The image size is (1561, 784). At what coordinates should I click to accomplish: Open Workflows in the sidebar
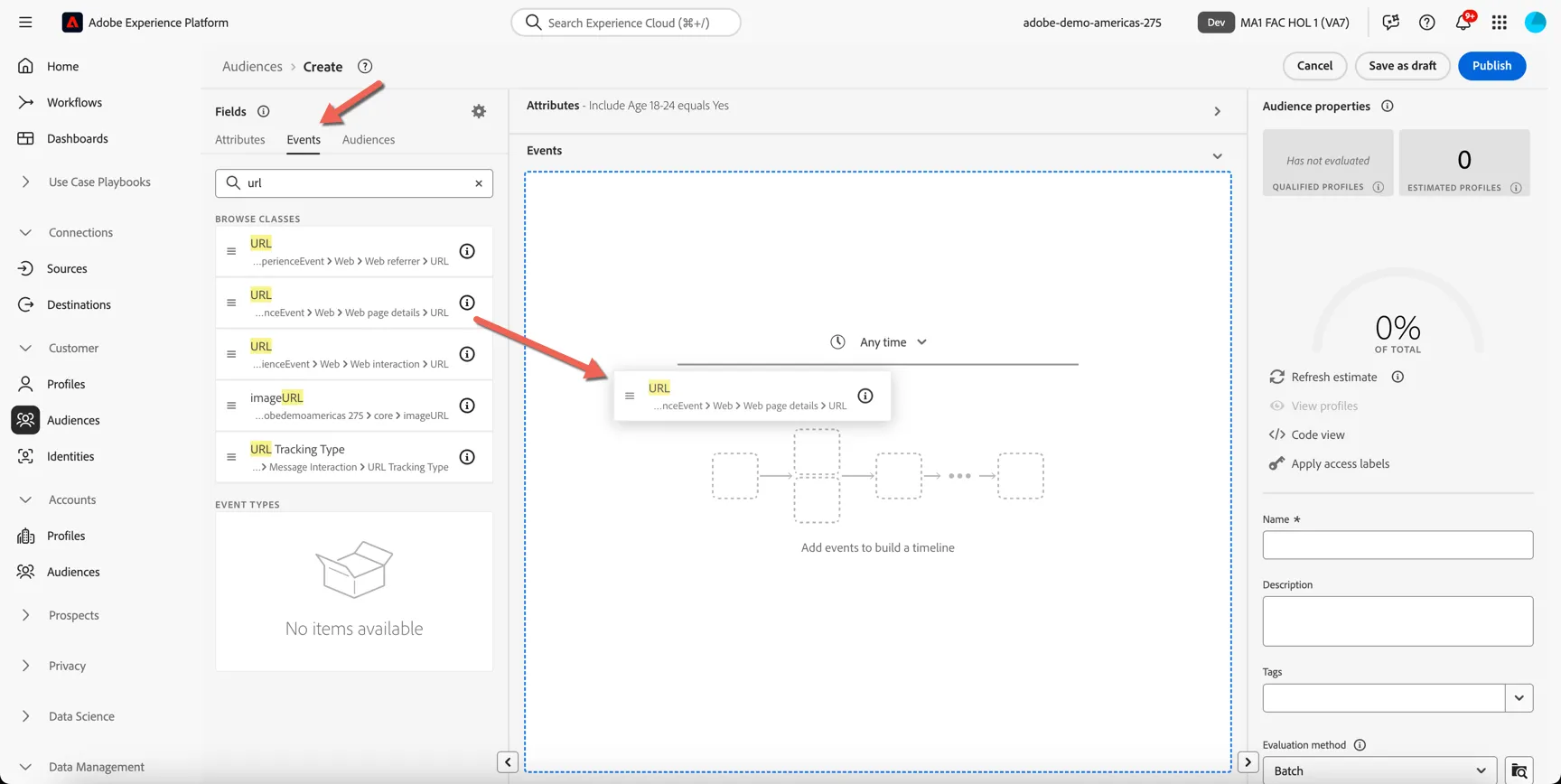74,102
